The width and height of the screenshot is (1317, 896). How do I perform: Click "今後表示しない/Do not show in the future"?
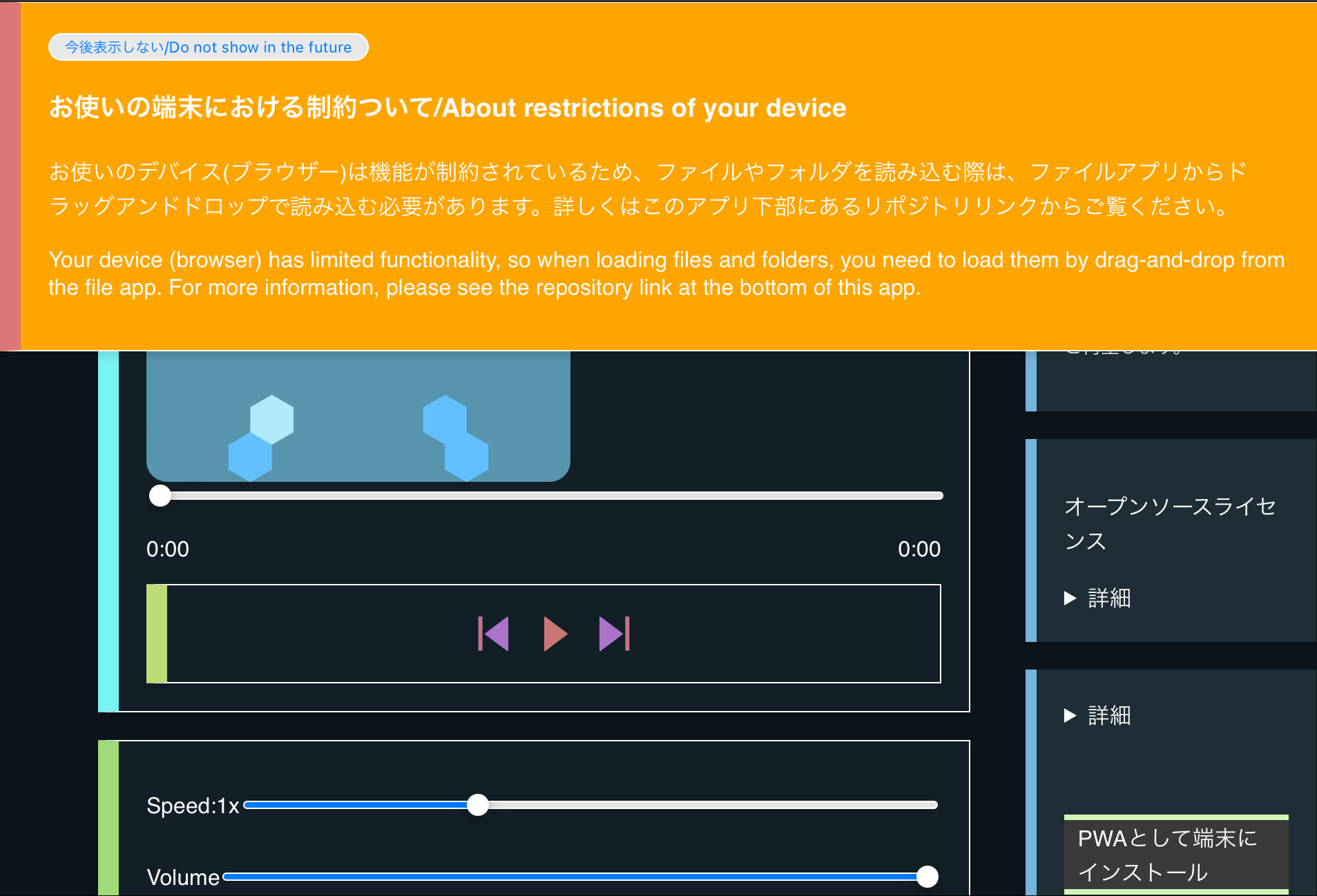click(208, 47)
